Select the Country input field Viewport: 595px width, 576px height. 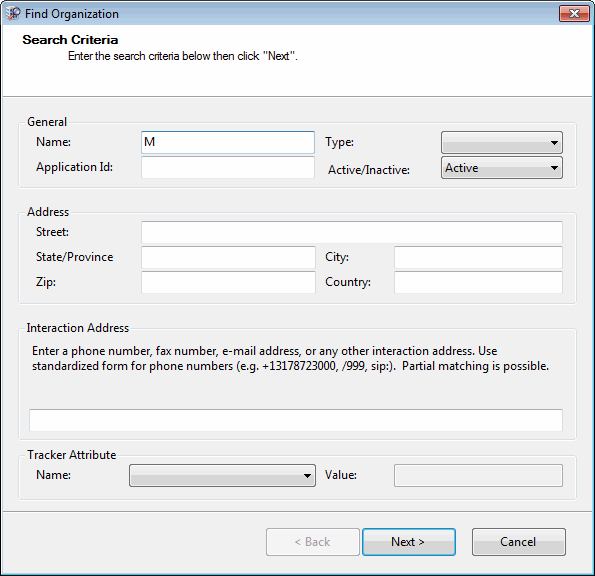478,282
